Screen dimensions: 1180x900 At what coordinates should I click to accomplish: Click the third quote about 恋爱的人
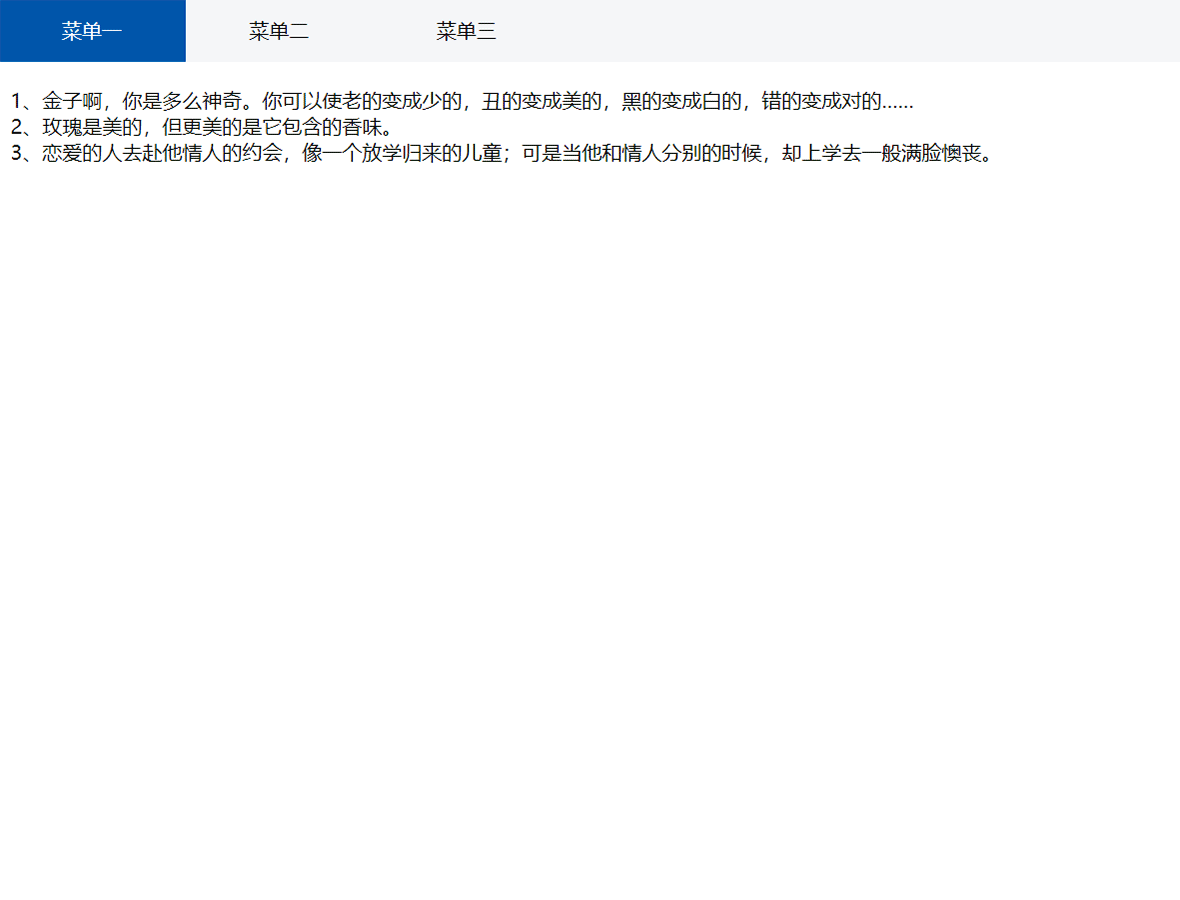click(500, 154)
